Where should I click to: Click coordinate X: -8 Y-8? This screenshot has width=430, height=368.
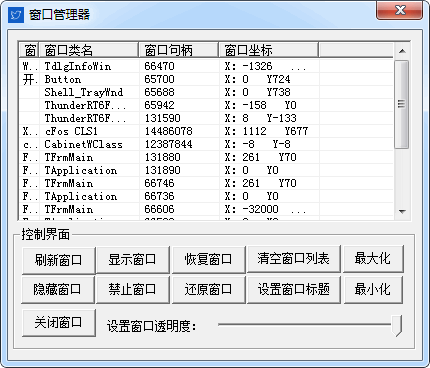tap(258, 144)
